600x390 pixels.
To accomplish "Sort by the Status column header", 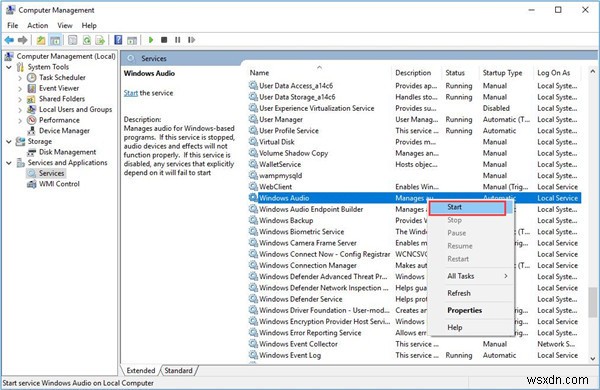I will 460,73.
